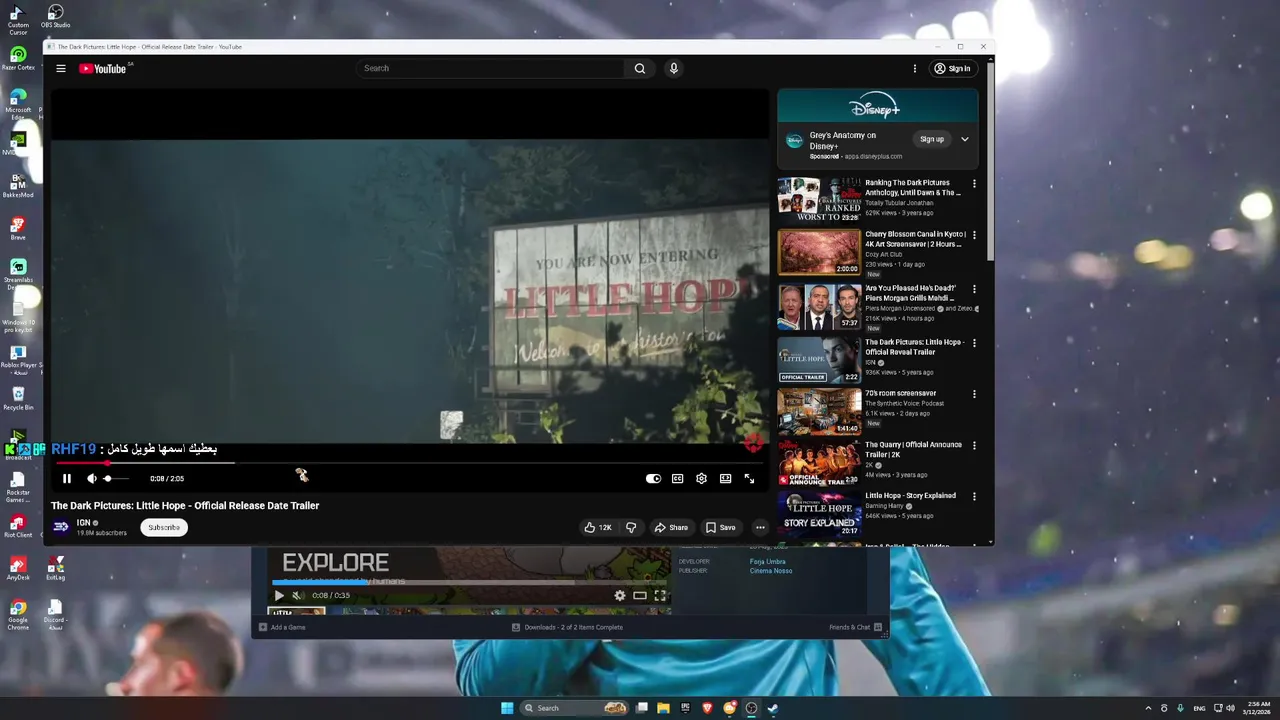Subscribe to the IGN channel
The height and width of the screenshot is (720, 1280).
tap(164, 527)
